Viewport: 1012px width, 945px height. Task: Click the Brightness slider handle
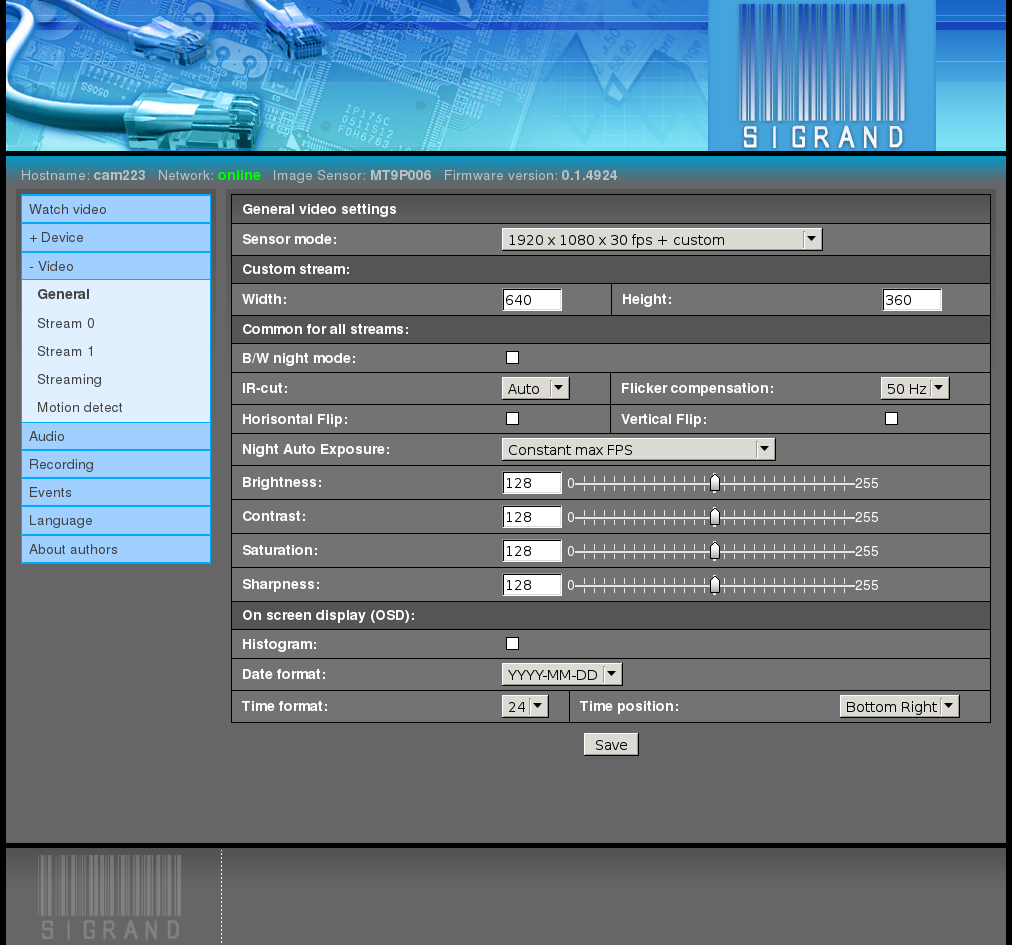714,483
